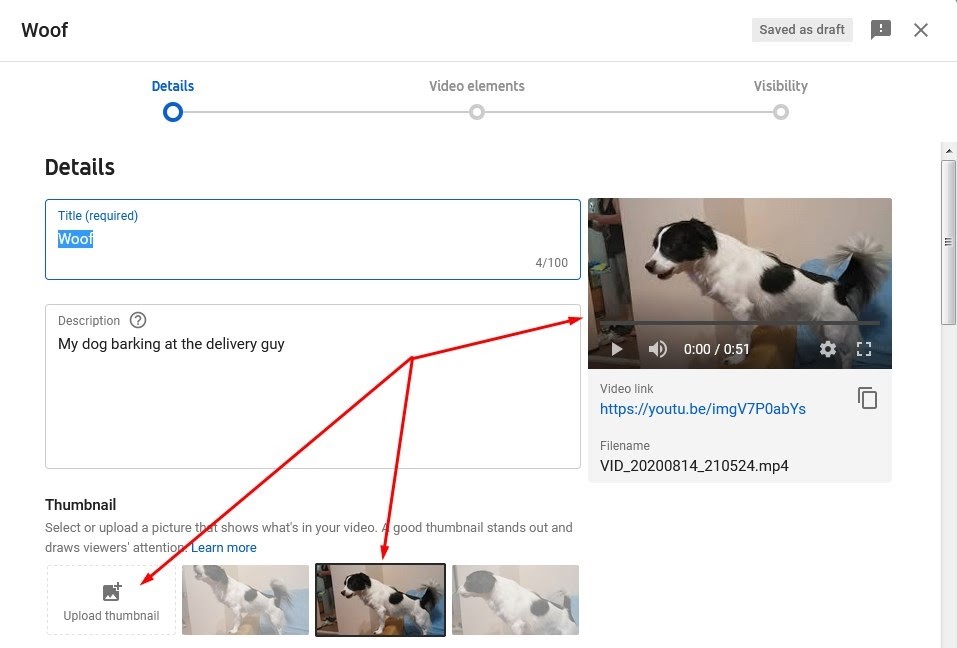The image size is (957, 648).
Task: Click the 4/100 character counter
Action: coord(551,262)
